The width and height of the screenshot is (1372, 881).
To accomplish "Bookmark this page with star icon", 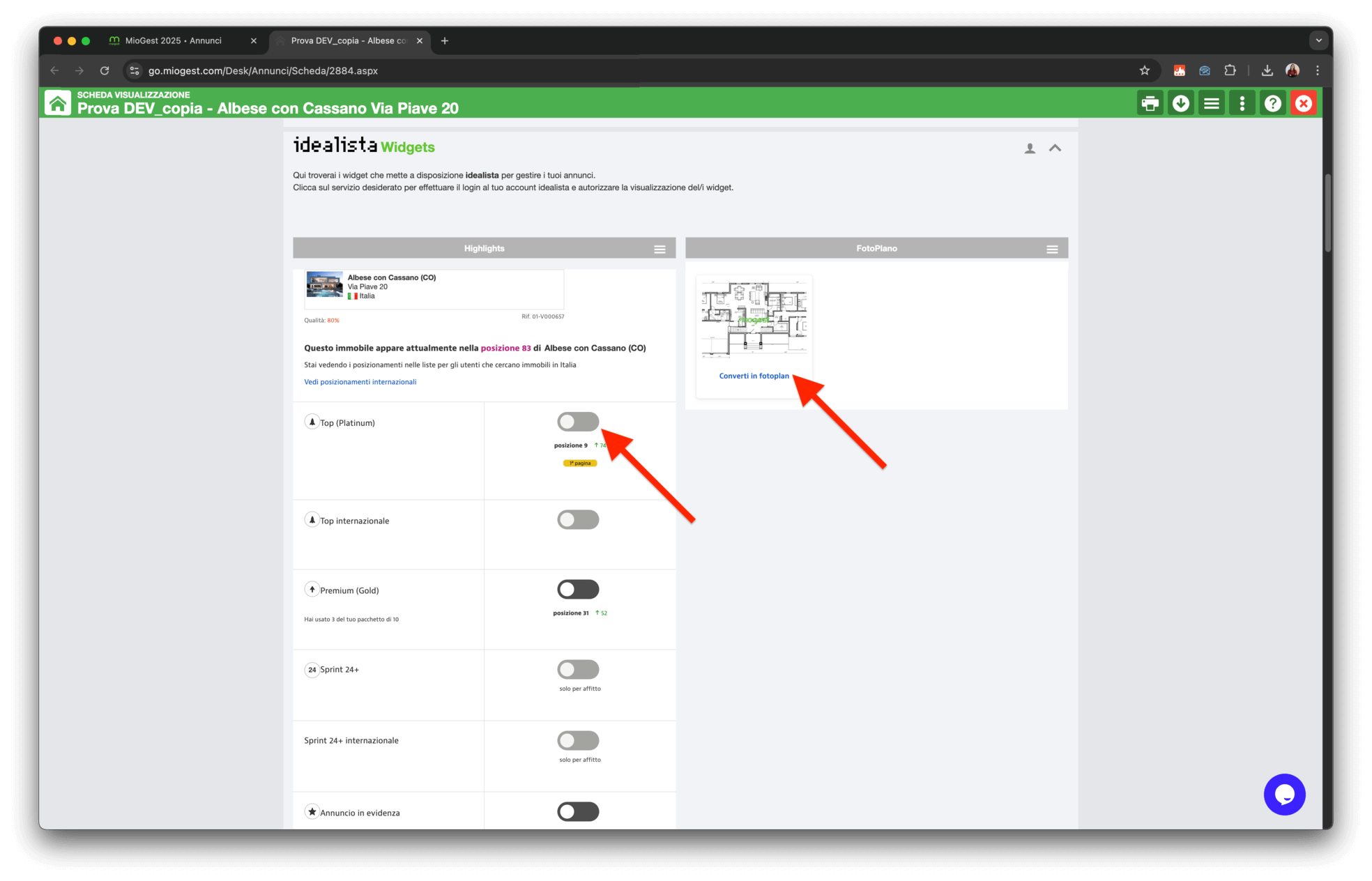I will point(1145,70).
